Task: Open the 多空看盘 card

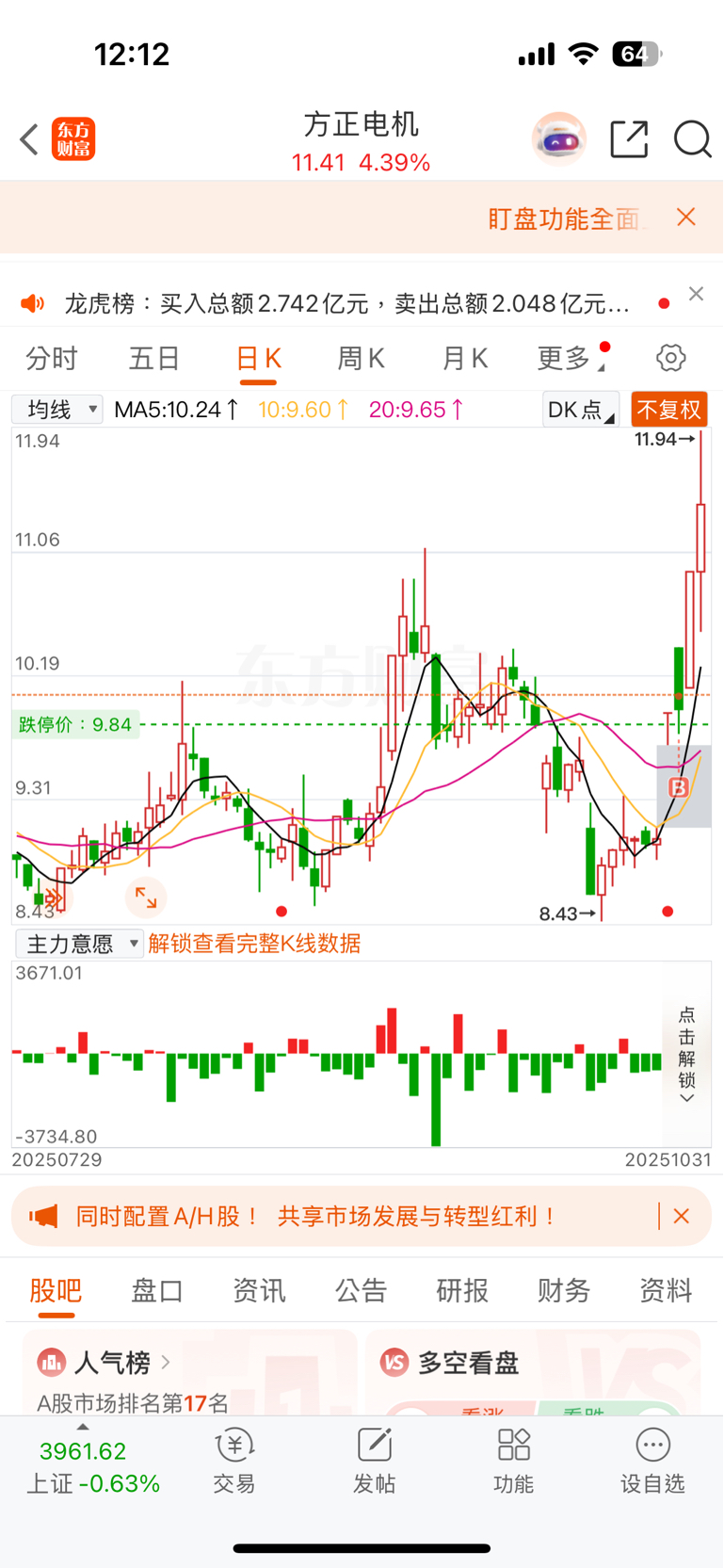Action: point(533,1372)
